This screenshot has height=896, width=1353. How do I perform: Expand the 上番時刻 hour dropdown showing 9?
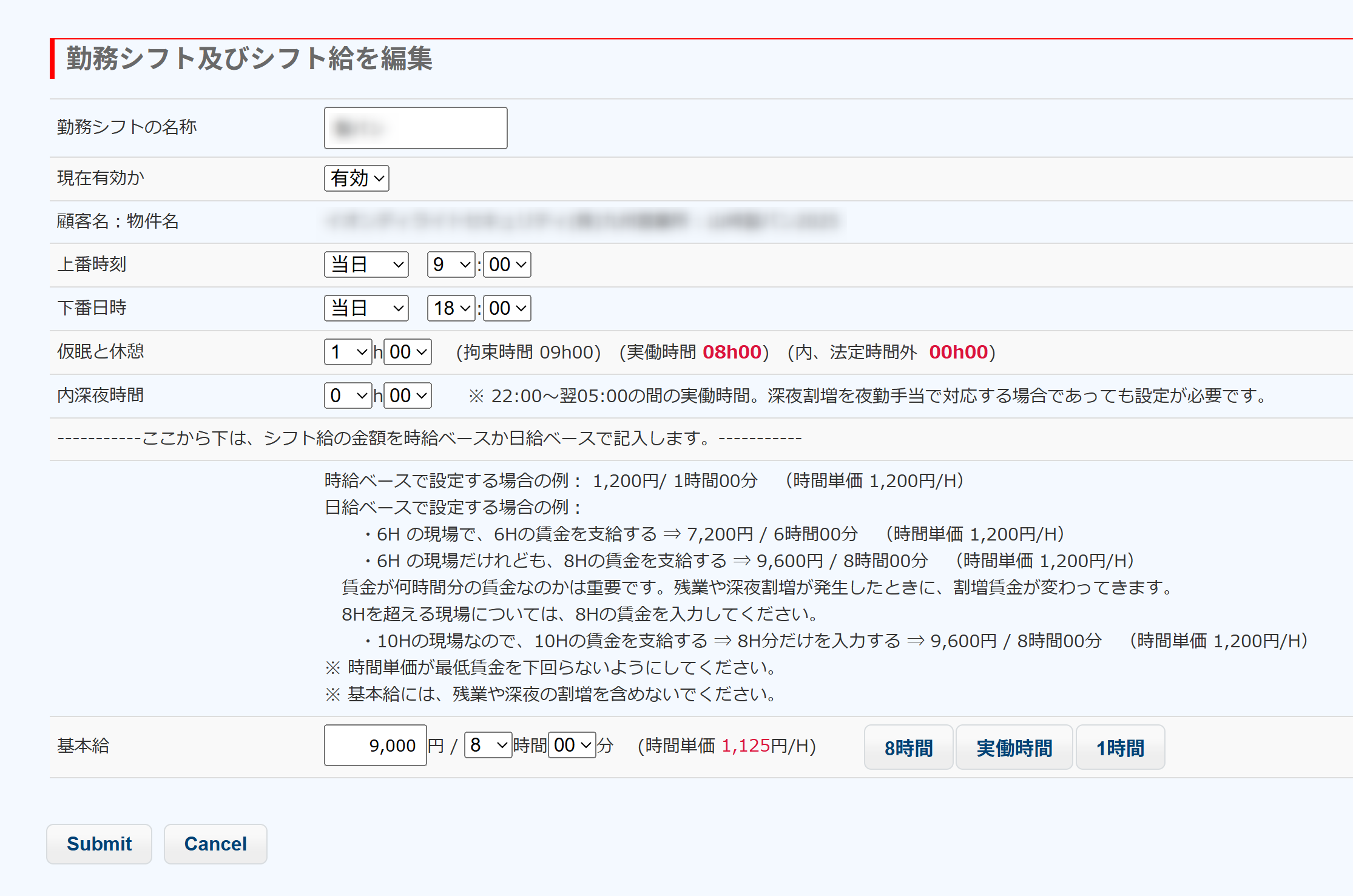point(451,264)
